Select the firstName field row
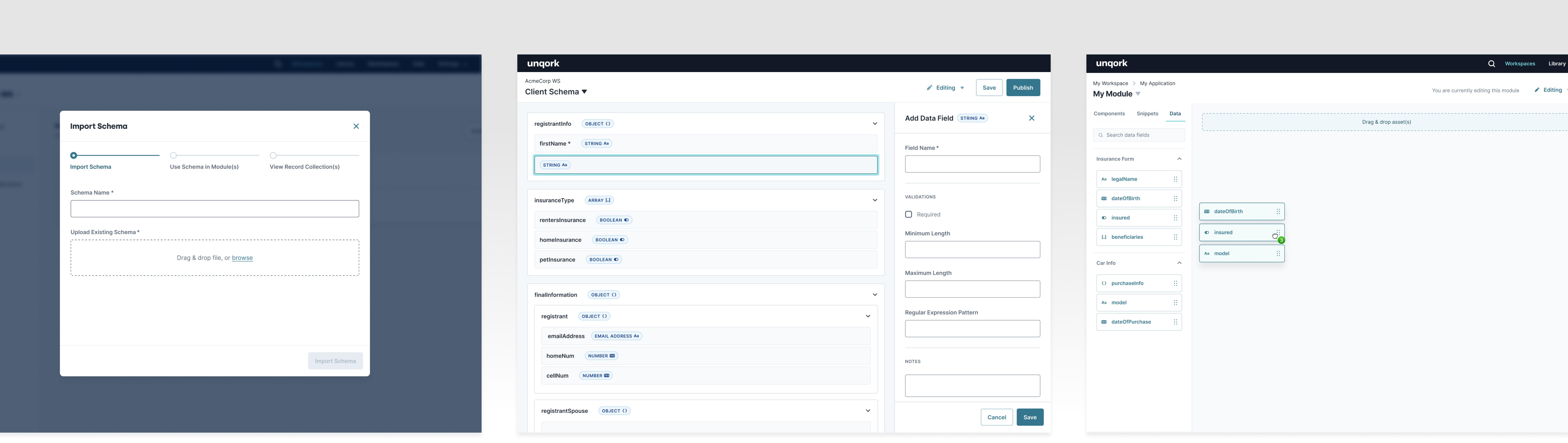Viewport: 1568px width, 443px height. click(706, 144)
